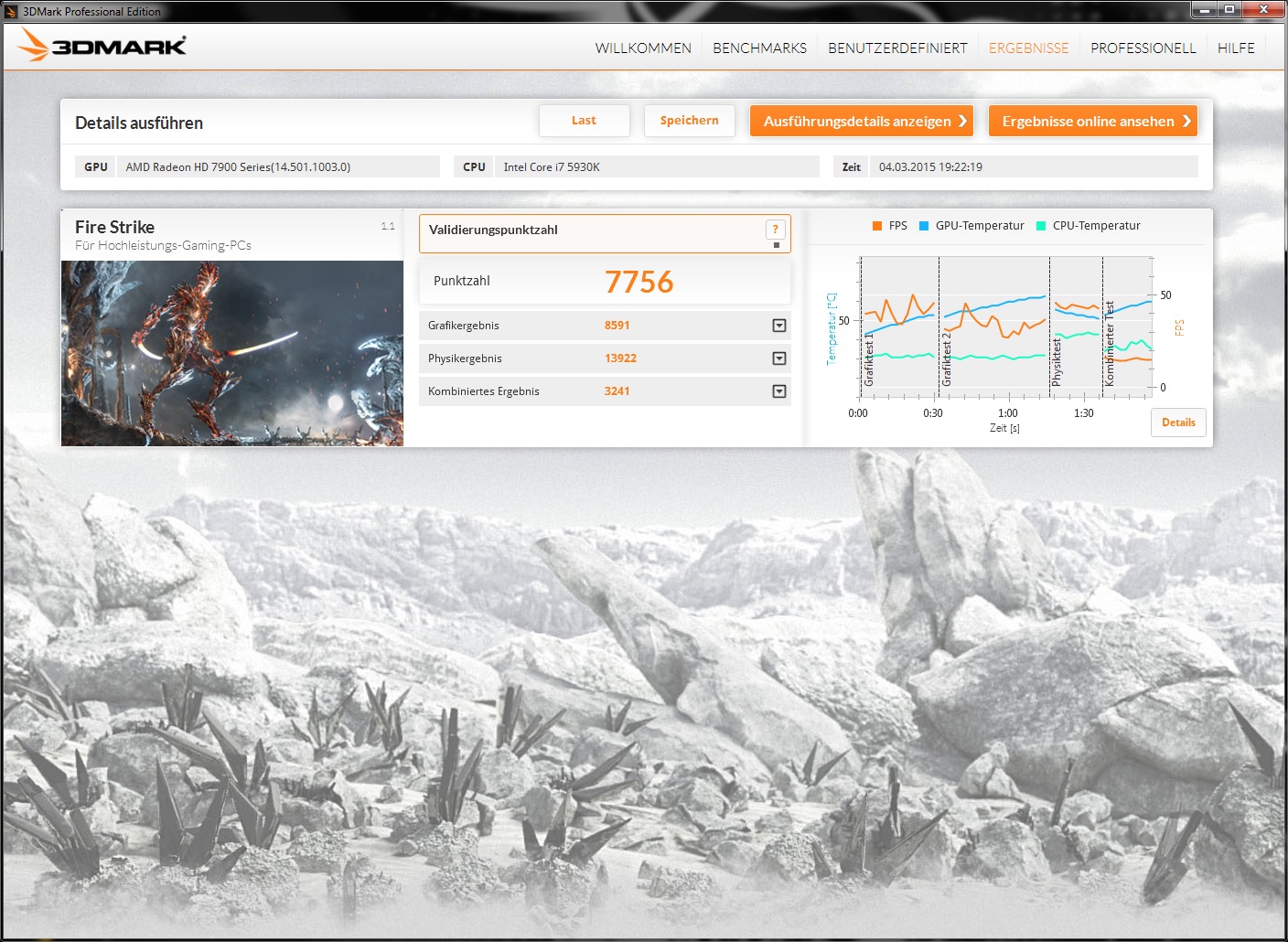The image size is (1288, 942).
Task: Go to the BENUTZERDEFINIERT tab
Action: coord(897,48)
